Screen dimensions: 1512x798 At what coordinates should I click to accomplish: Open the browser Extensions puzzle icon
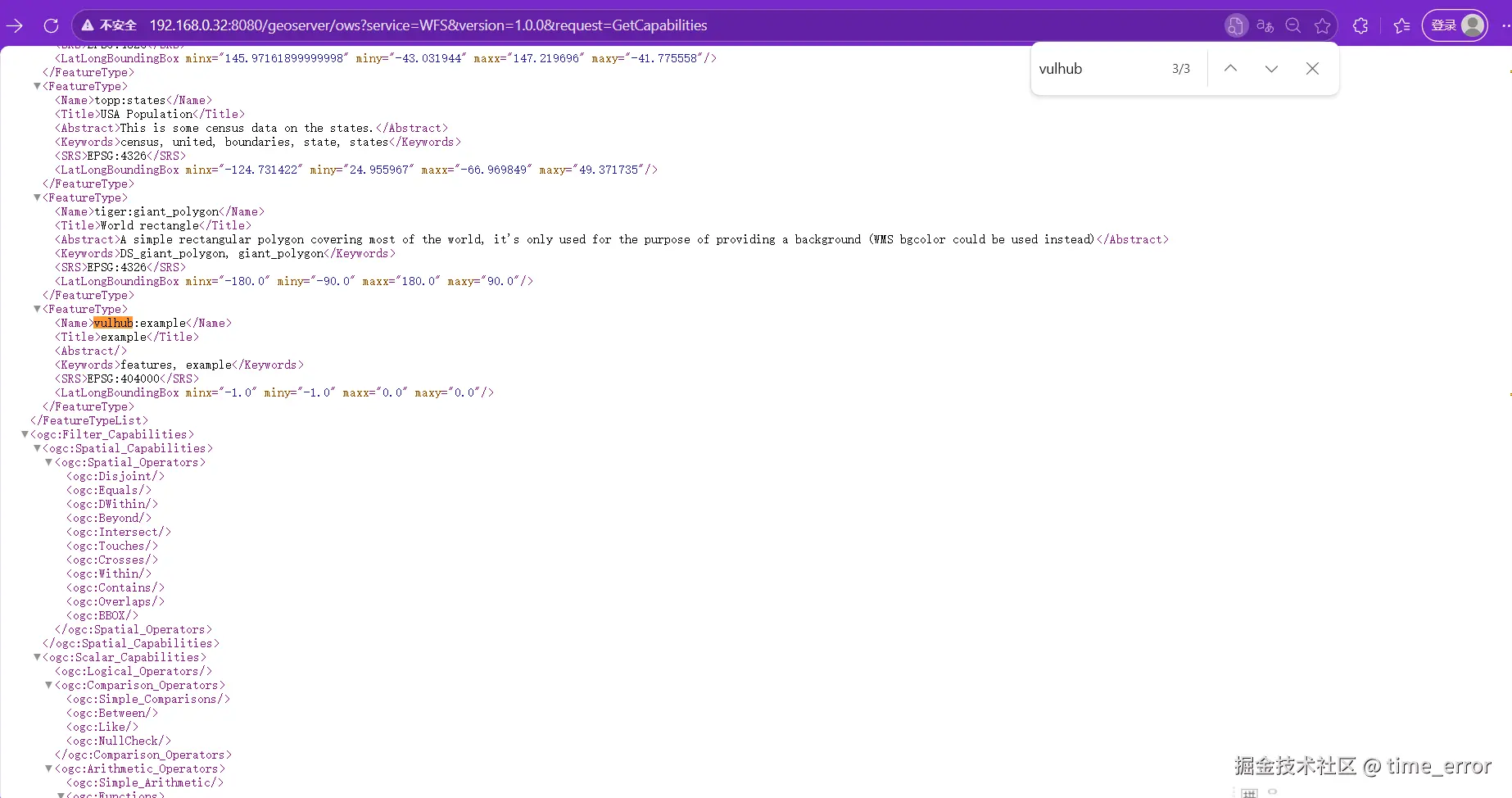tap(1360, 25)
